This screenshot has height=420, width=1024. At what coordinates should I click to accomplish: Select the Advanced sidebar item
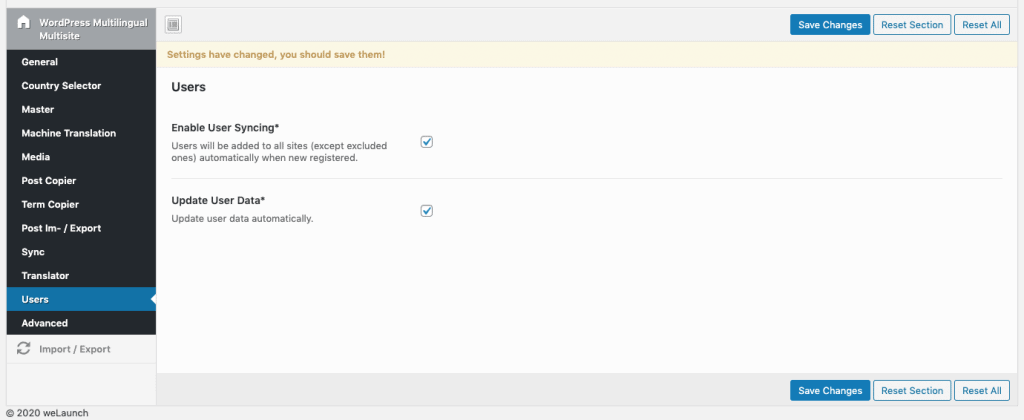(x=45, y=323)
